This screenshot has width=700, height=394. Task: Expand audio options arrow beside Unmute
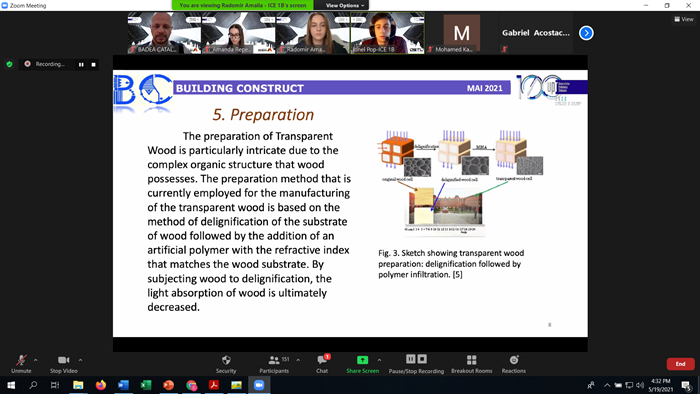click(x=36, y=360)
